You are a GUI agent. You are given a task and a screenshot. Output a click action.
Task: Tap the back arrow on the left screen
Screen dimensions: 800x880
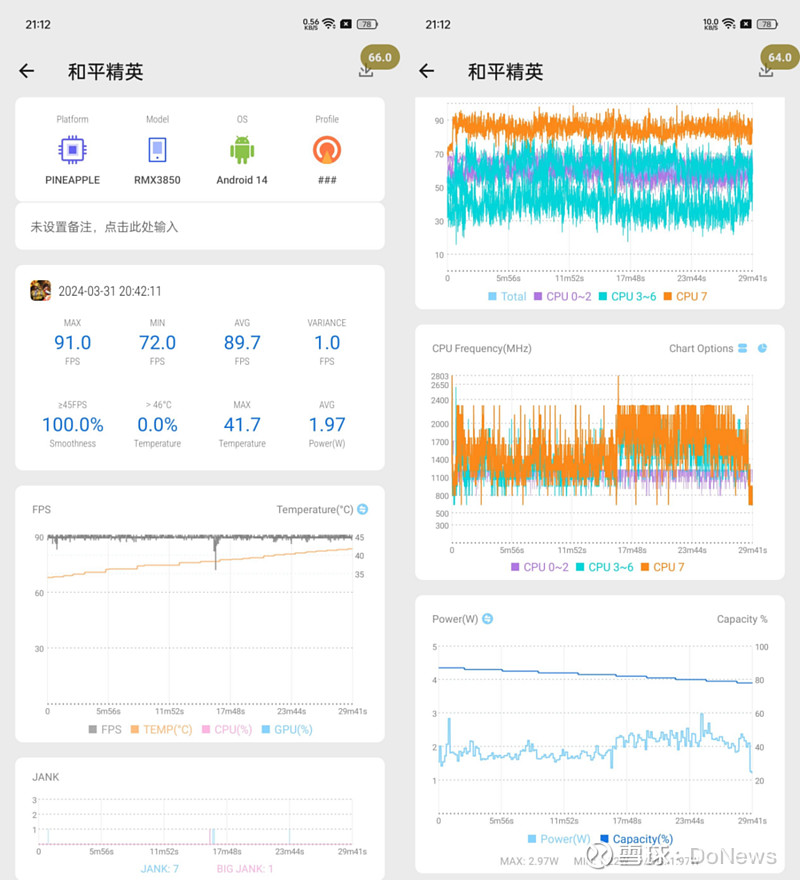pyautogui.click(x=26, y=71)
